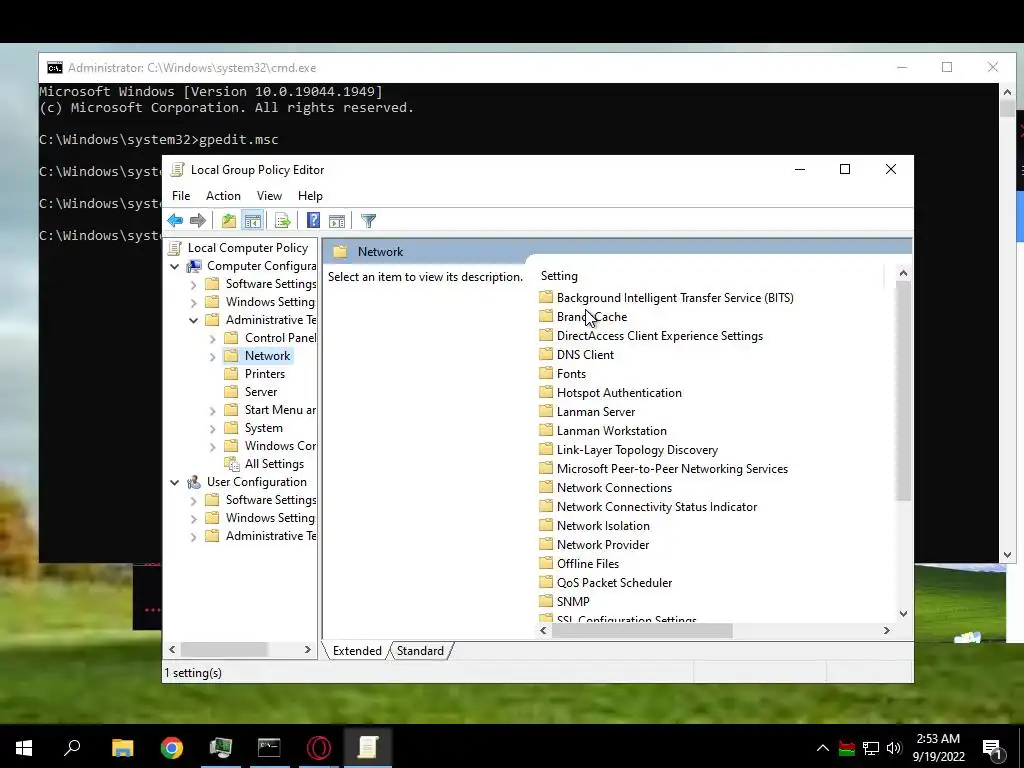Open the Filter Options funnel icon

coord(368,221)
